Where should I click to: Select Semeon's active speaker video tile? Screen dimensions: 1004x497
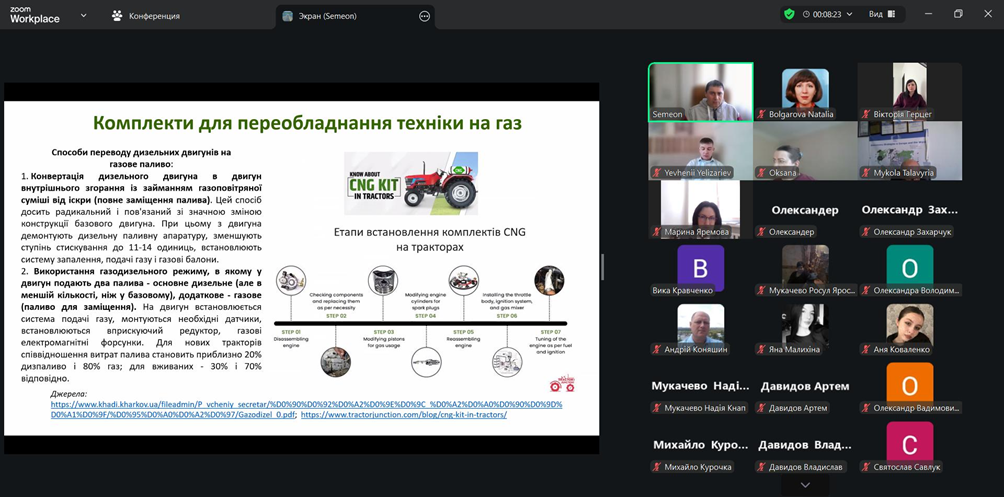coord(700,92)
